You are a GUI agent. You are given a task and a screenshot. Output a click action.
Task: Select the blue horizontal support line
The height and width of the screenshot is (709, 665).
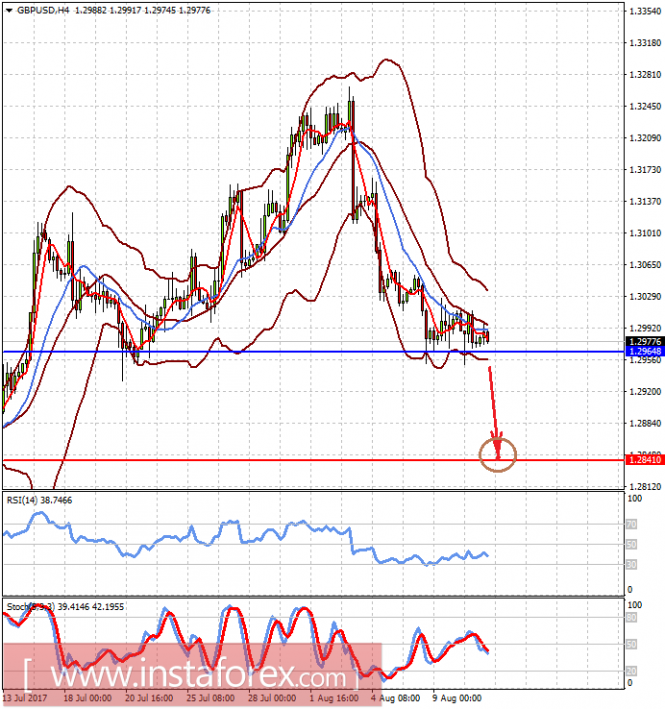pos(314,351)
